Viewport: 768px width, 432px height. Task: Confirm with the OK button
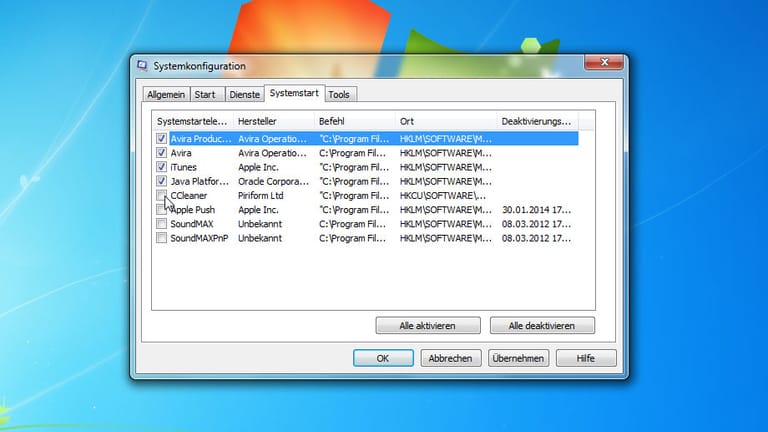point(383,358)
